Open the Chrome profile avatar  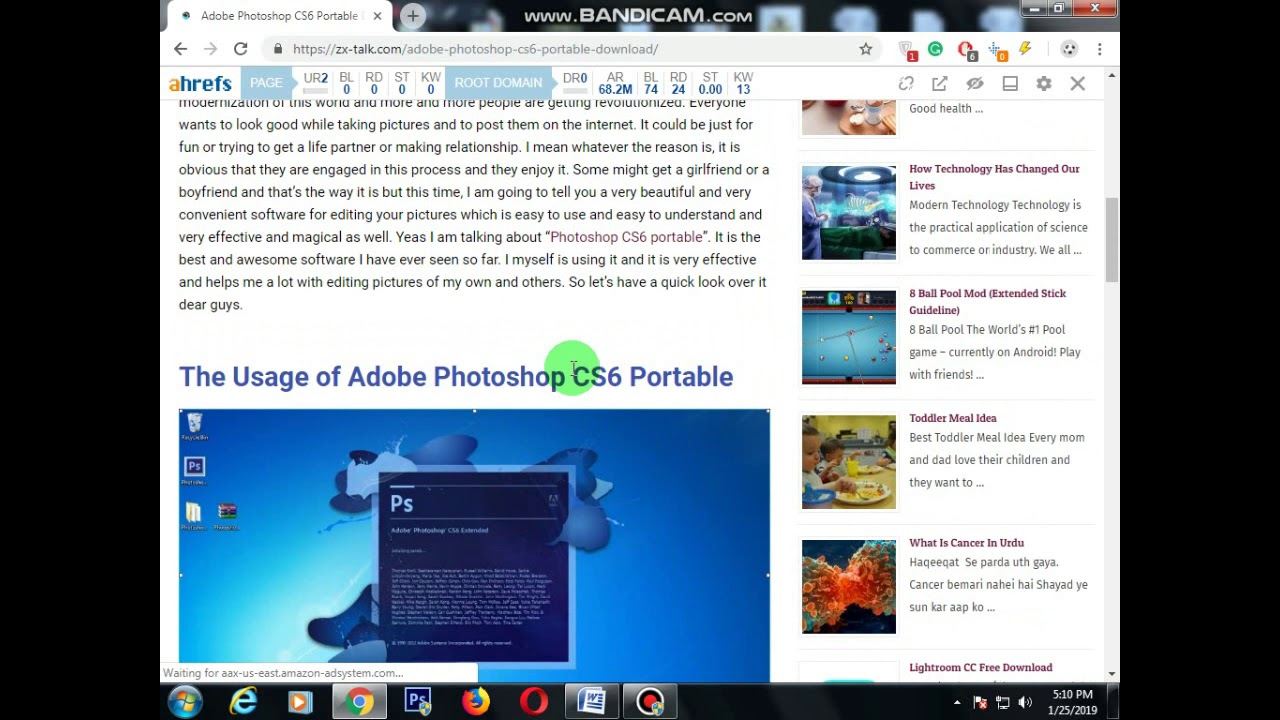(1069, 49)
